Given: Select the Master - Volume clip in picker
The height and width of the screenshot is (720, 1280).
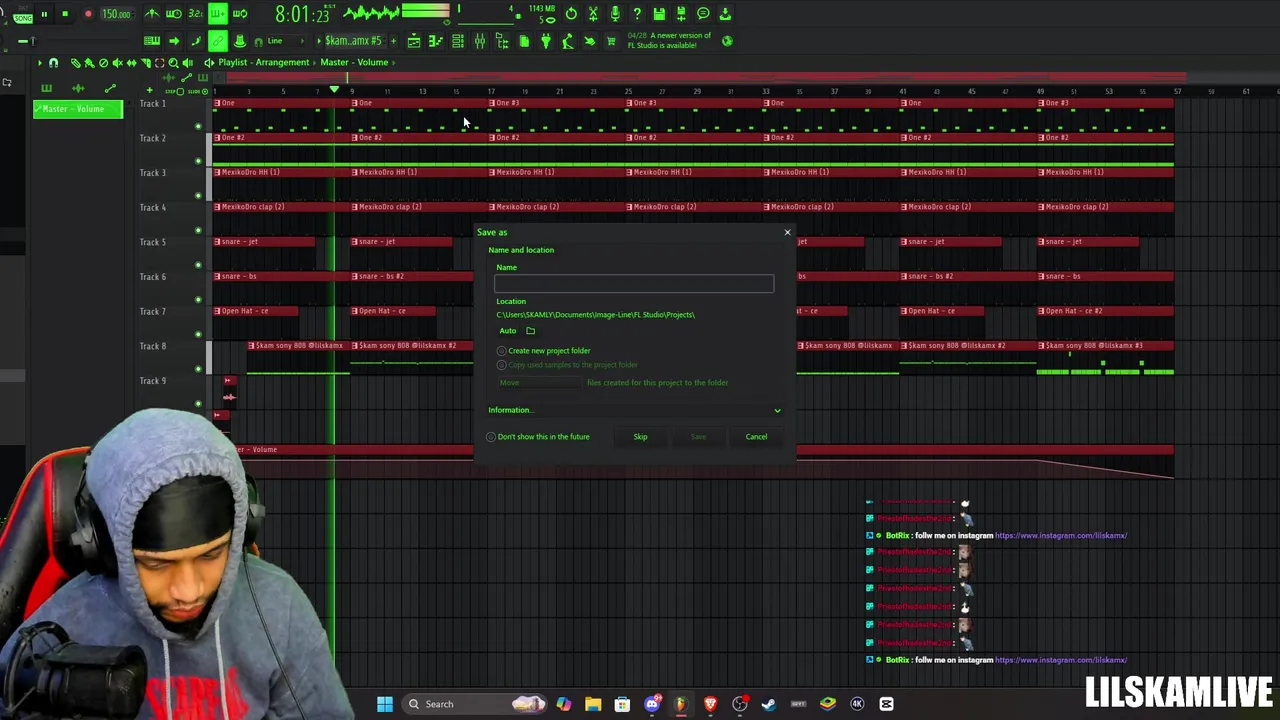Looking at the screenshot, I should (78, 109).
